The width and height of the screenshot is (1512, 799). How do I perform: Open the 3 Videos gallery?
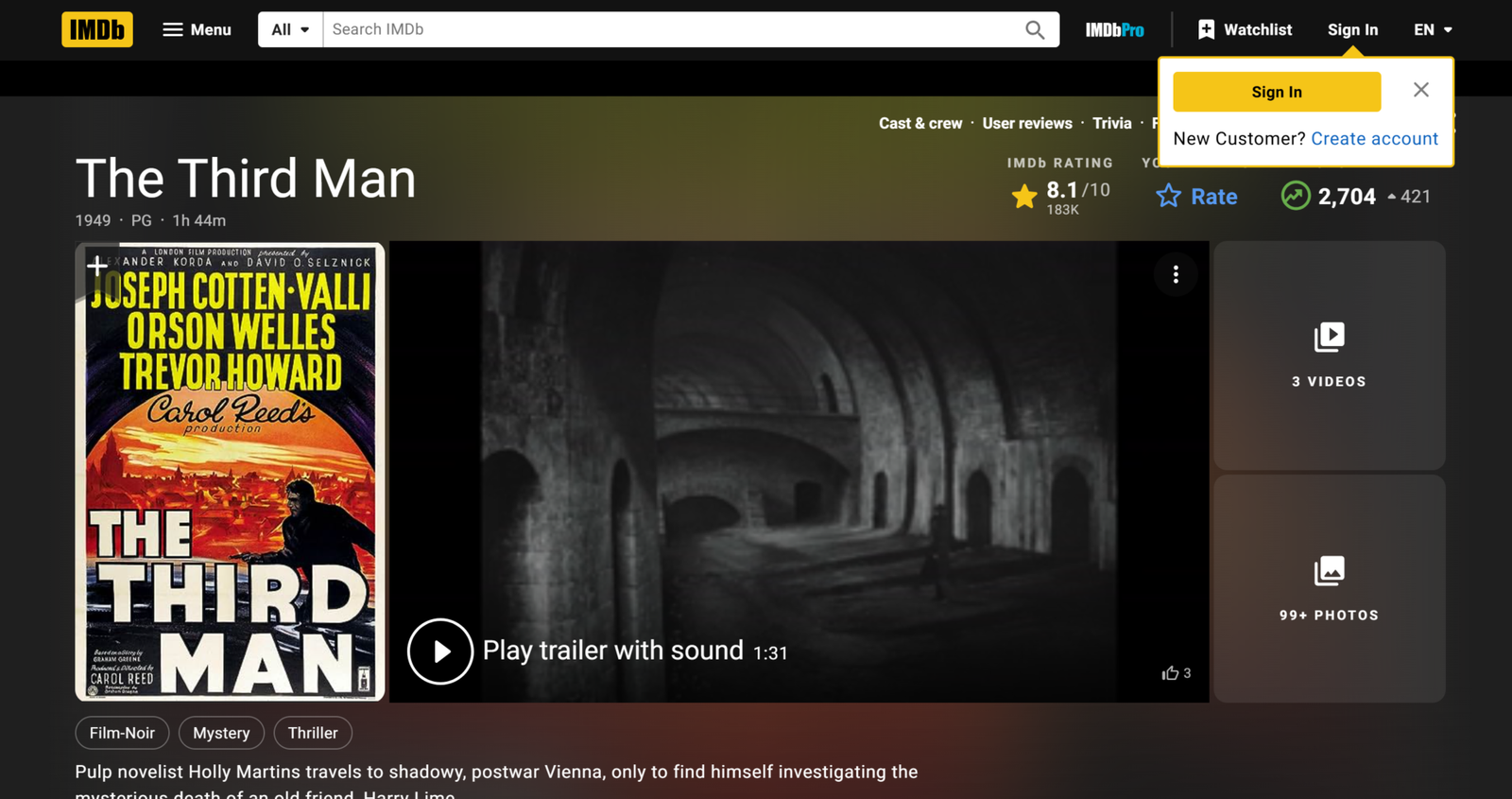point(1329,355)
